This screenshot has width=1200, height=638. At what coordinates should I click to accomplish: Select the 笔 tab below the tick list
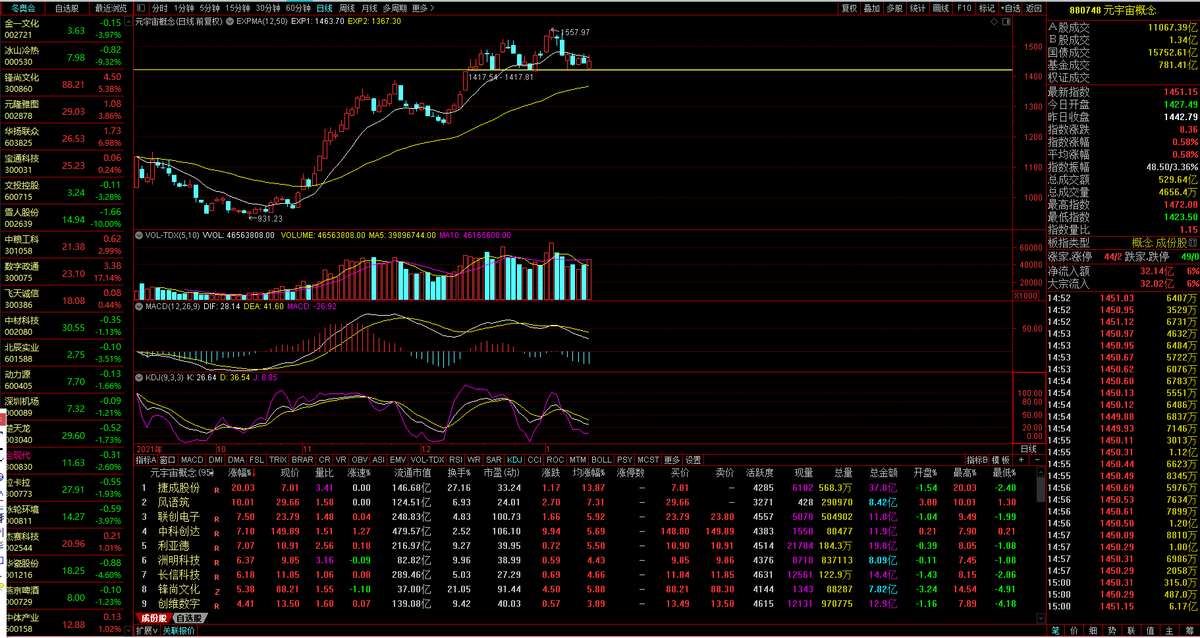(1054, 631)
